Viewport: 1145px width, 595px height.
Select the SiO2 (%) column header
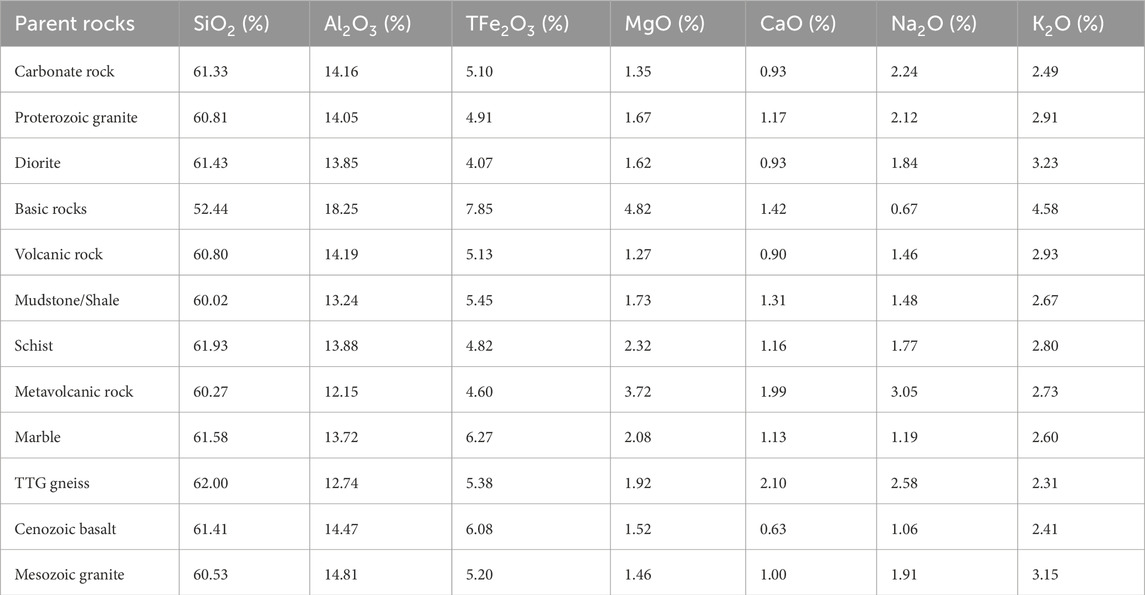232,23
